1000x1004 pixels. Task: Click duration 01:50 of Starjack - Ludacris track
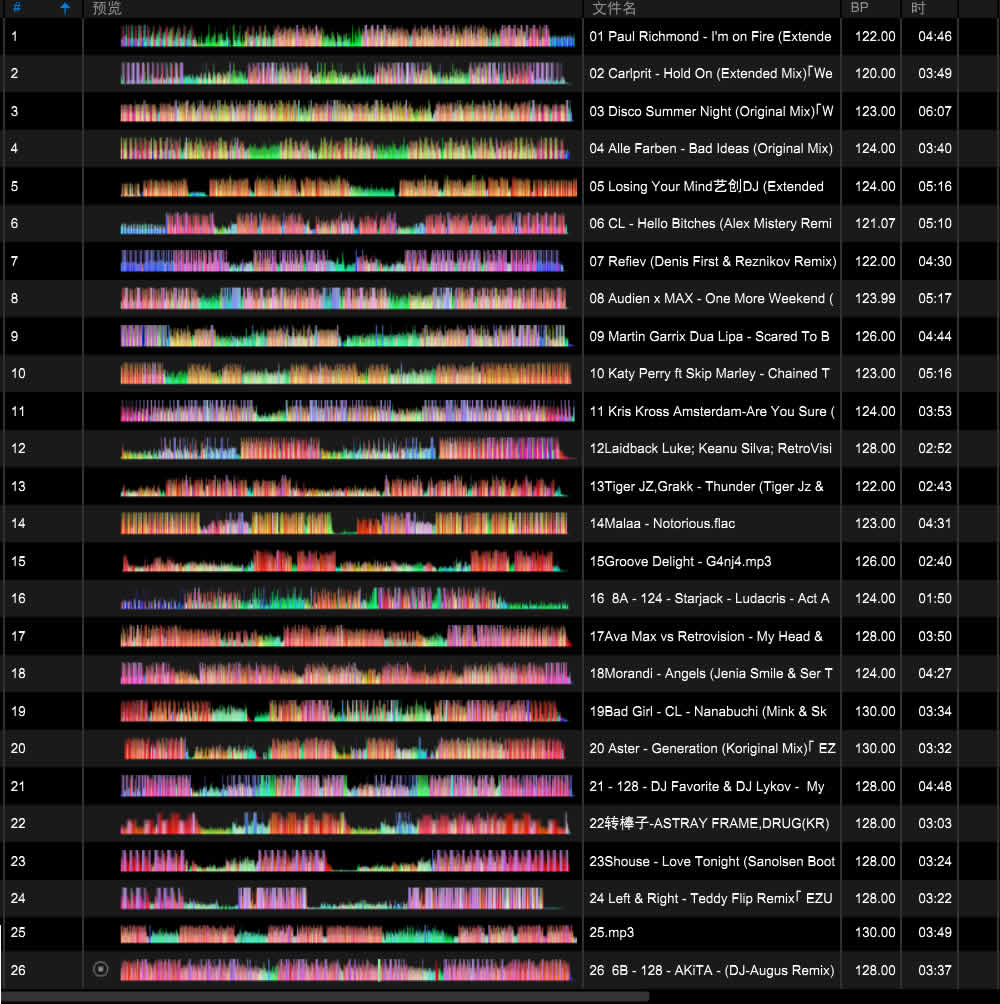pyautogui.click(x=935, y=598)
